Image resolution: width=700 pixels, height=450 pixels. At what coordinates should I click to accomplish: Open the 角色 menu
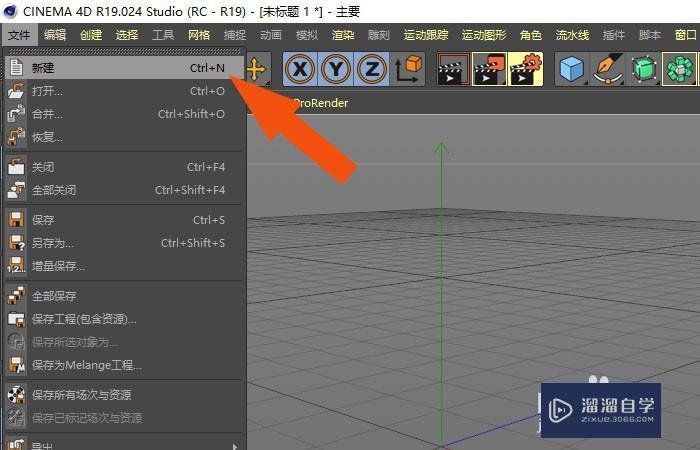531,35
